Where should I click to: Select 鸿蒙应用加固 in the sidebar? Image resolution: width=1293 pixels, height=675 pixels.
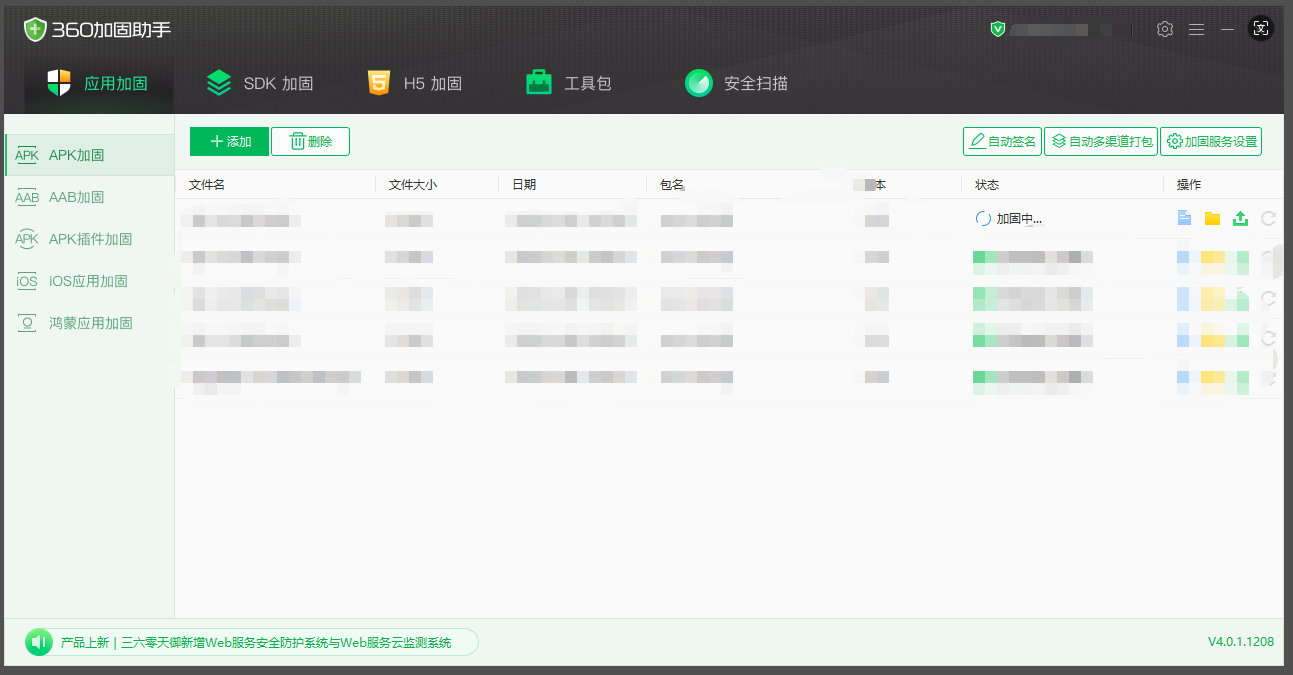tap(90, 323)
